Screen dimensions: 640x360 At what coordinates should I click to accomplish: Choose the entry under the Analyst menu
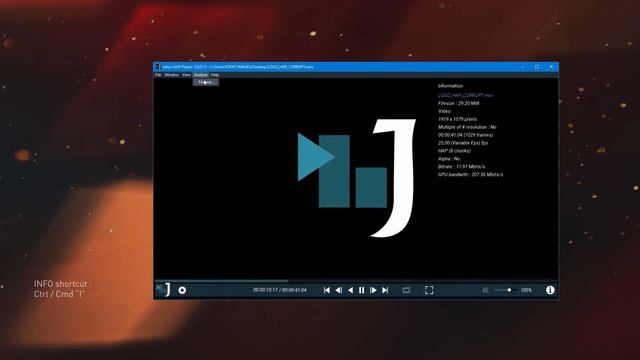[206, 82]
